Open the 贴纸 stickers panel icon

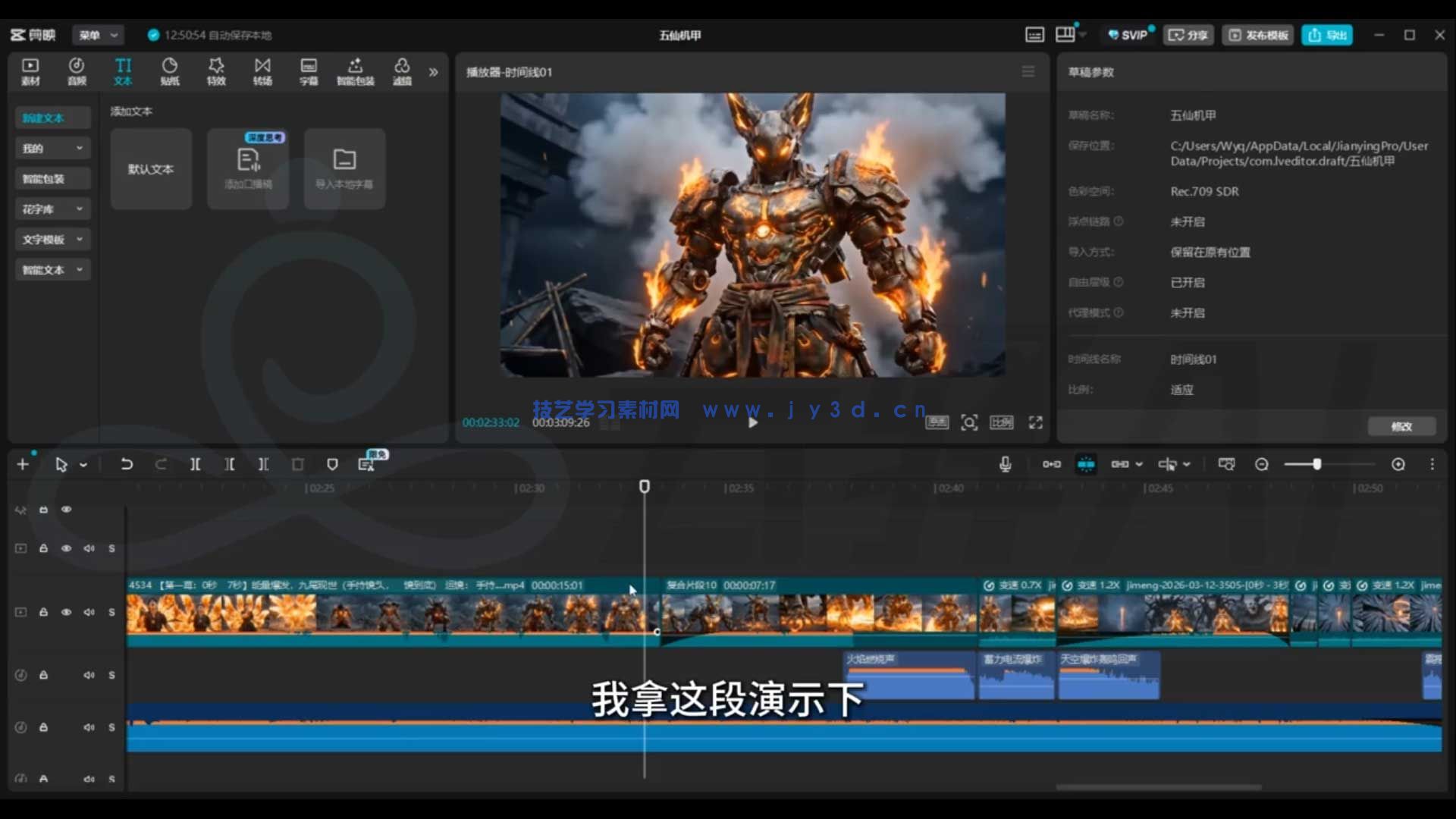pos(170,71)
